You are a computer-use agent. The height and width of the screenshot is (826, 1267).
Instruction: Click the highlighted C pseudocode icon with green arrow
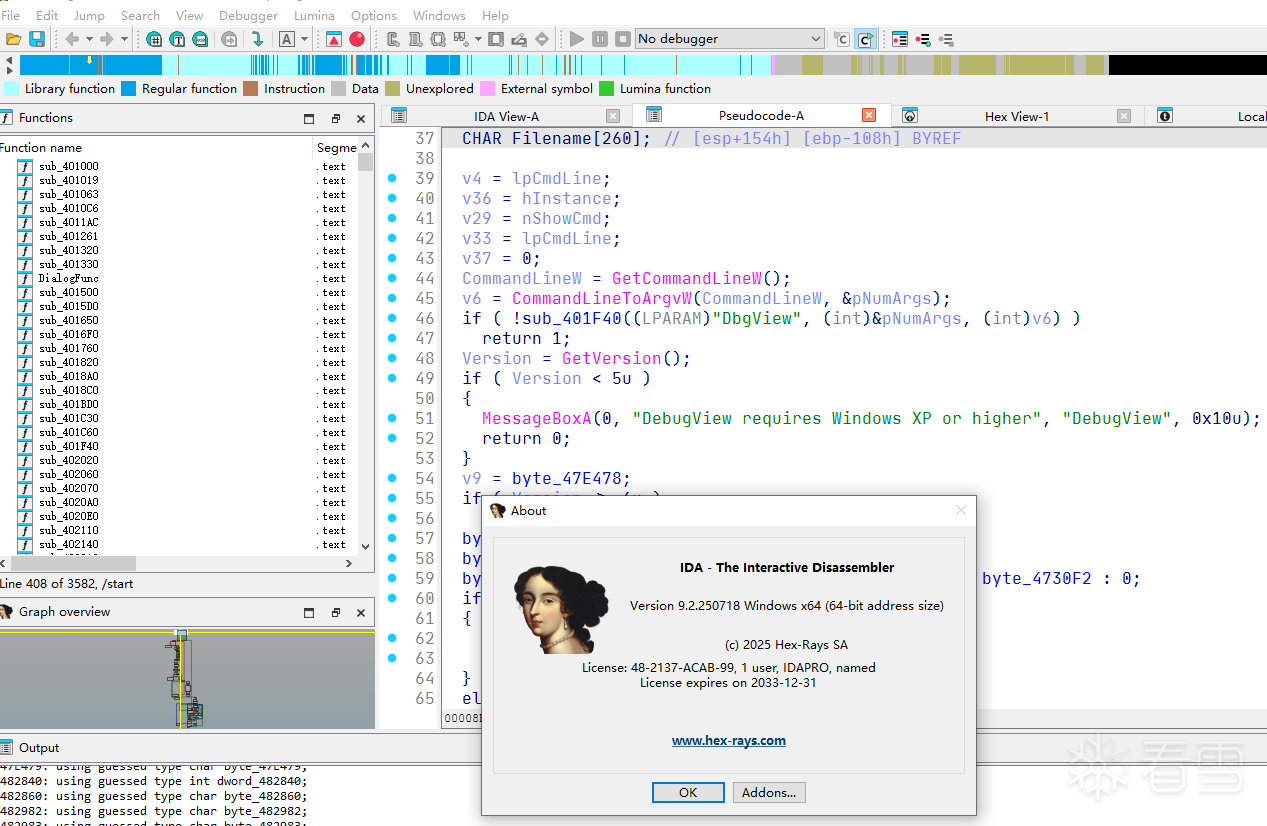click(866, 39)
